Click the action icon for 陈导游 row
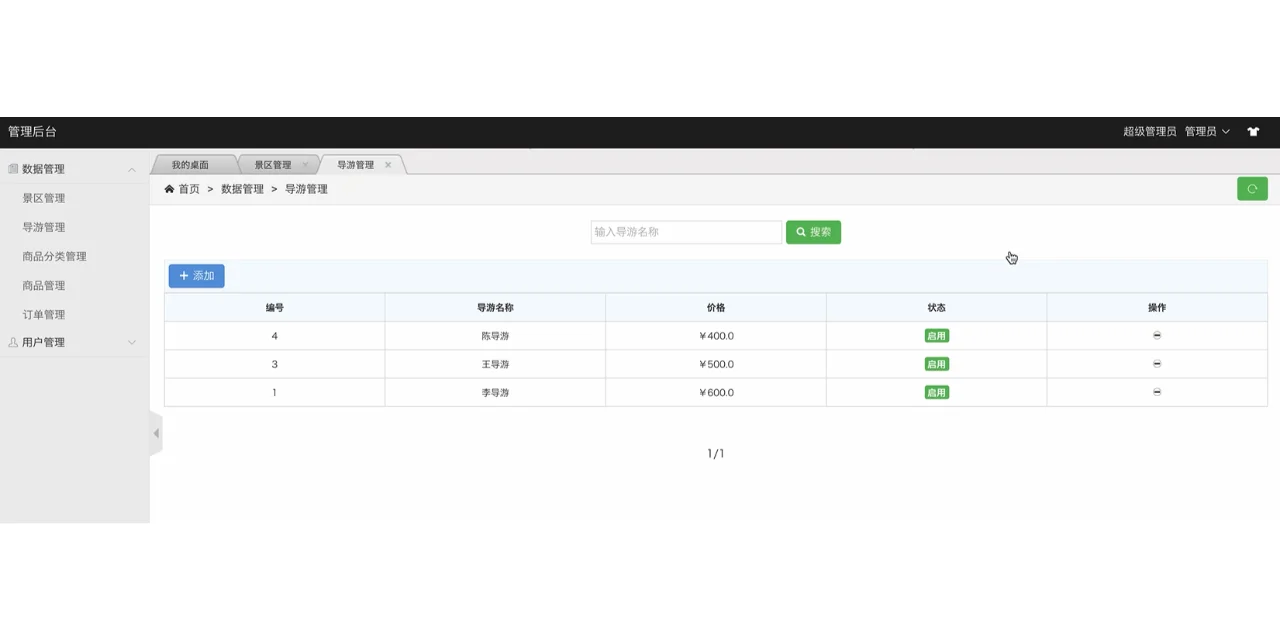1280x639 pixels. [1157, 336]
